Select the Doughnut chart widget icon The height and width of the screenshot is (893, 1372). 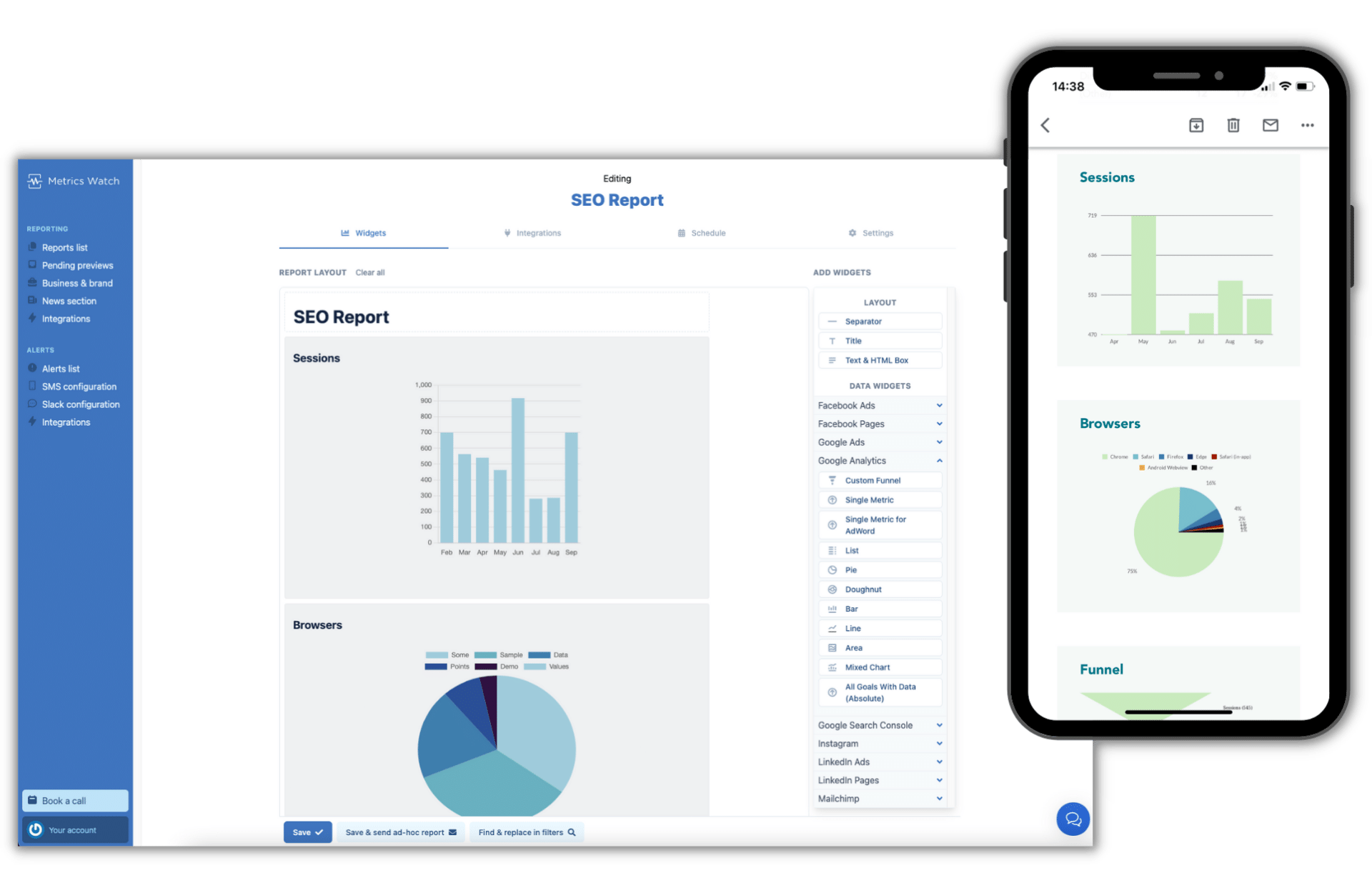830,588
